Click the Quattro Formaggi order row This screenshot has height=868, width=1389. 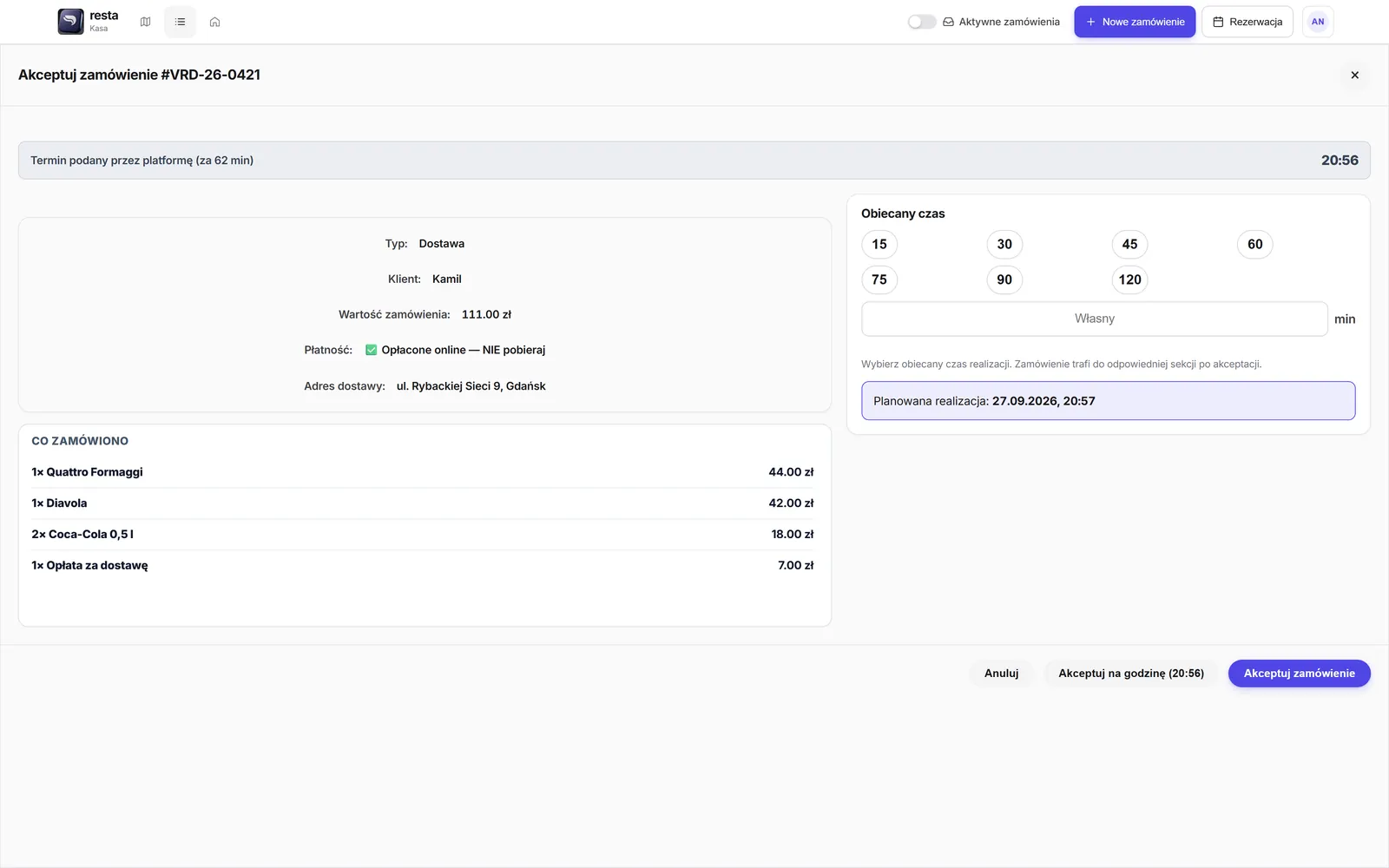click(x=423, y=472)
